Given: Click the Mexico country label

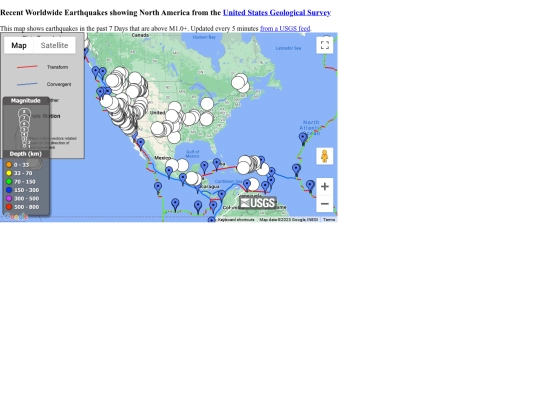Looking at the screenshot, I should click(163, 158).
